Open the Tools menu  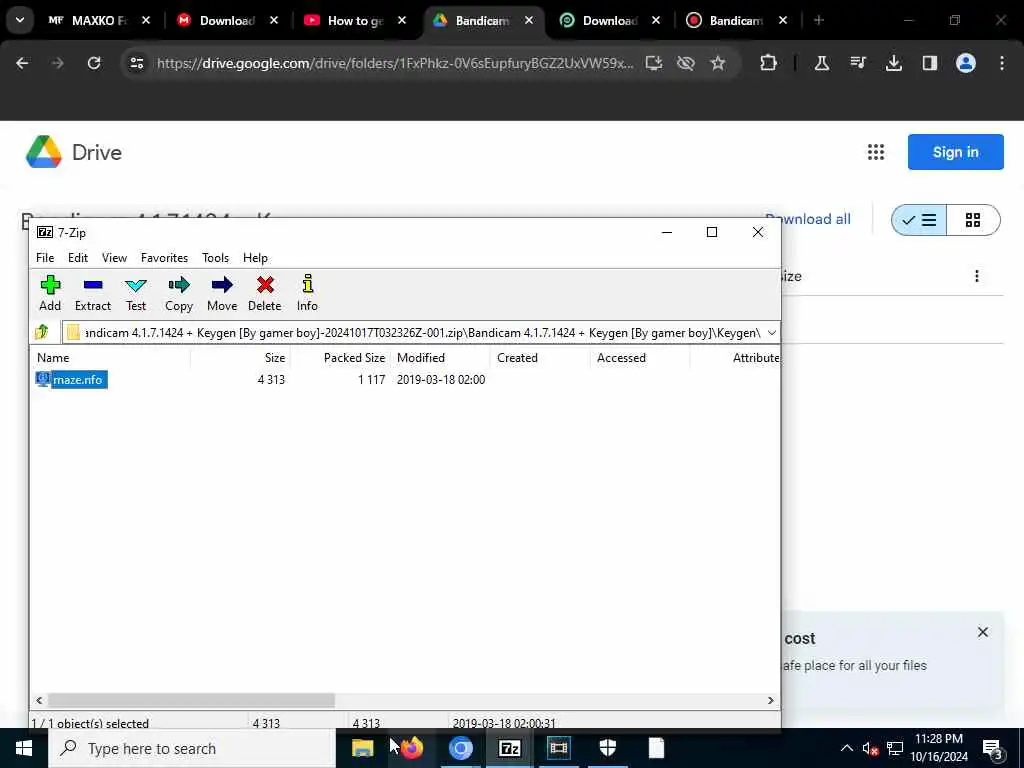click(x=216, y=258)
